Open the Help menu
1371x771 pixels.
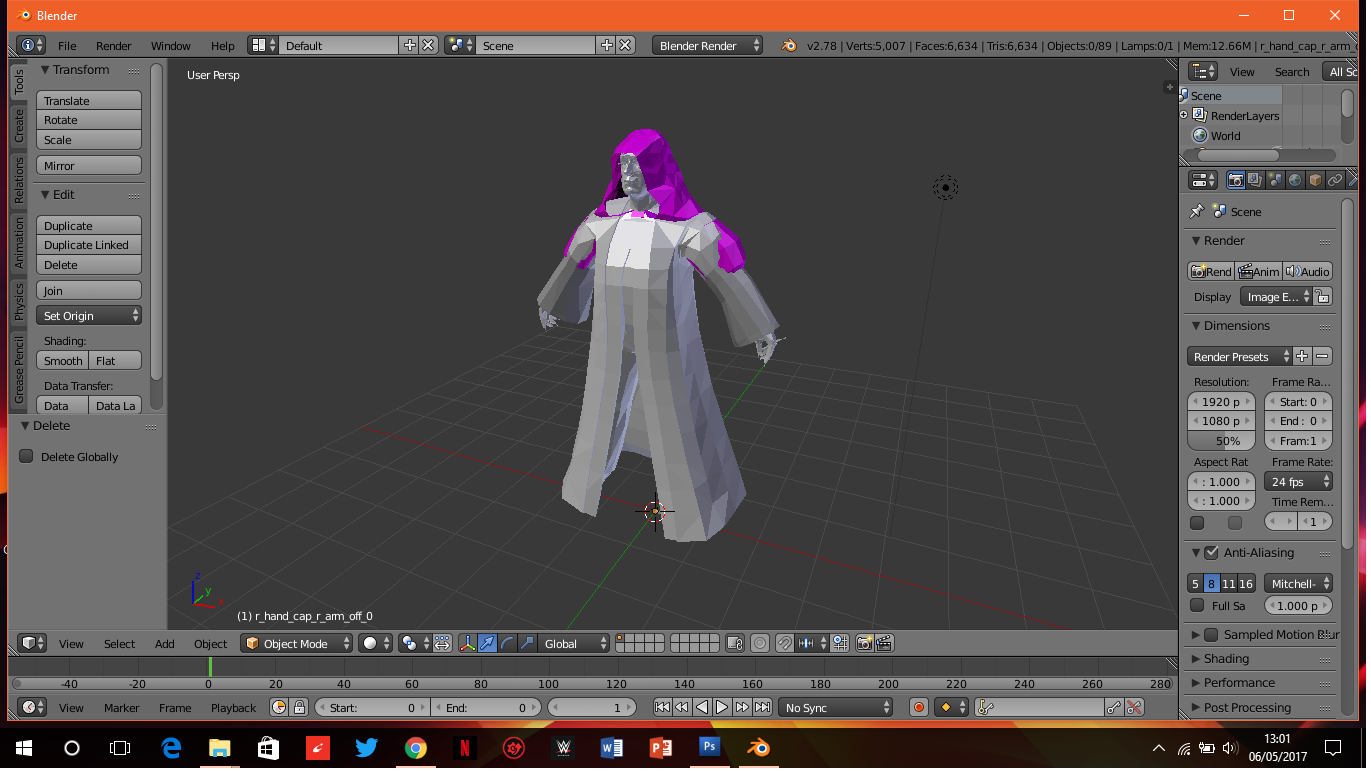[x=223, y=46]
